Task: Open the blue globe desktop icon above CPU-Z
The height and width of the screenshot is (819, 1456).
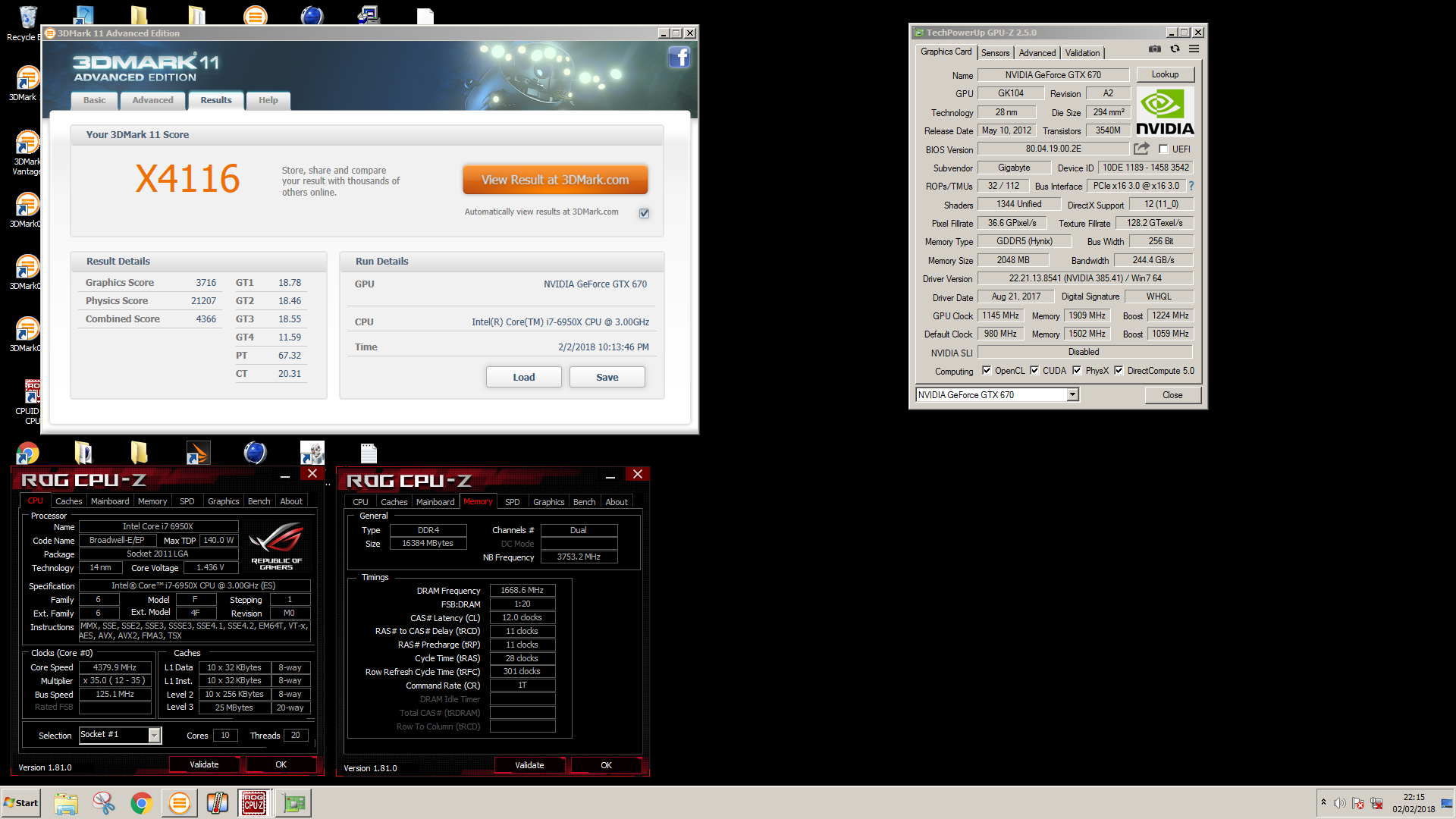Action: coord(255,453)
